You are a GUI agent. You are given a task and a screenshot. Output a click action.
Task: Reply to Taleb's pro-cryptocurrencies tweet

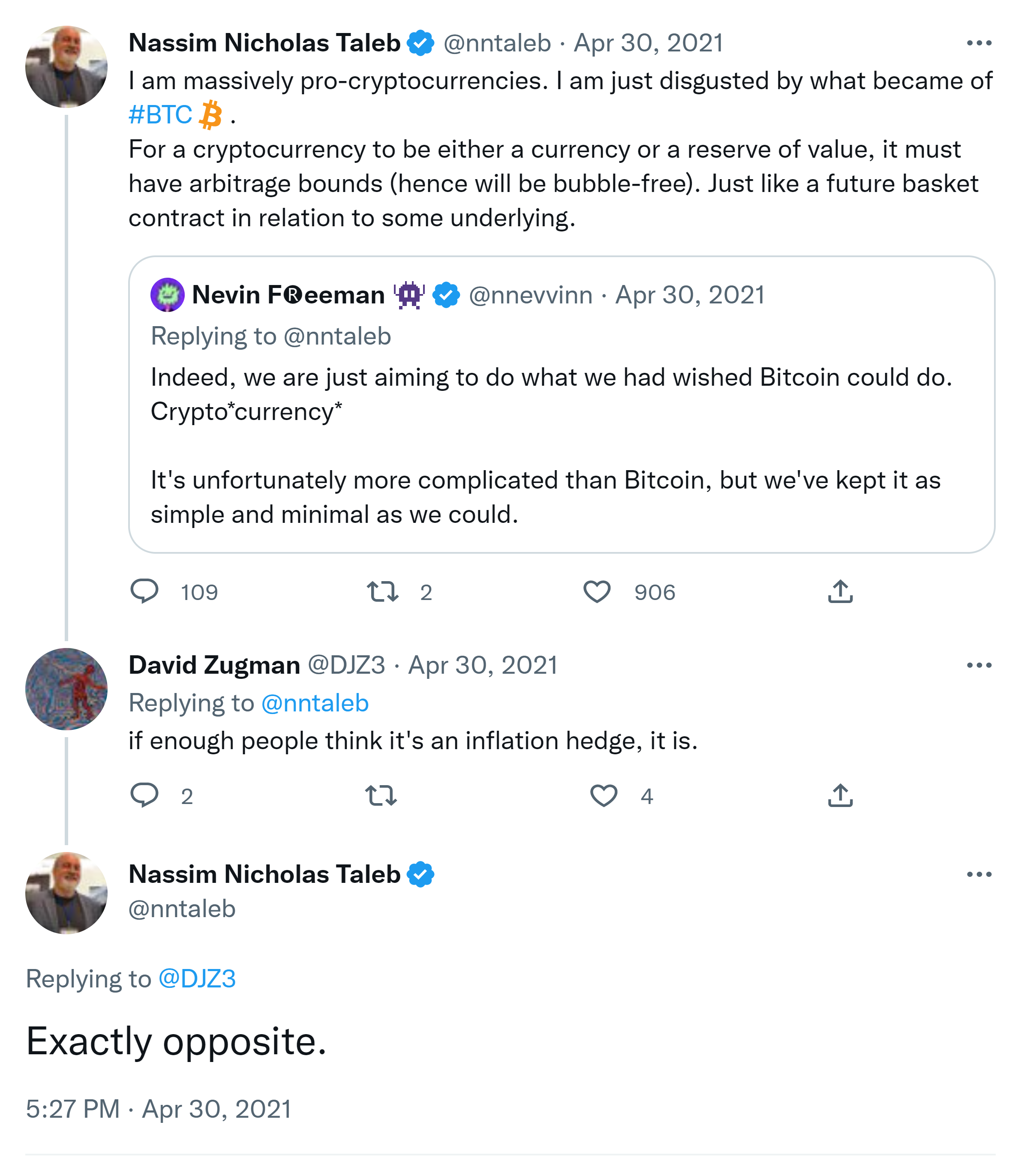click(145, 591)
